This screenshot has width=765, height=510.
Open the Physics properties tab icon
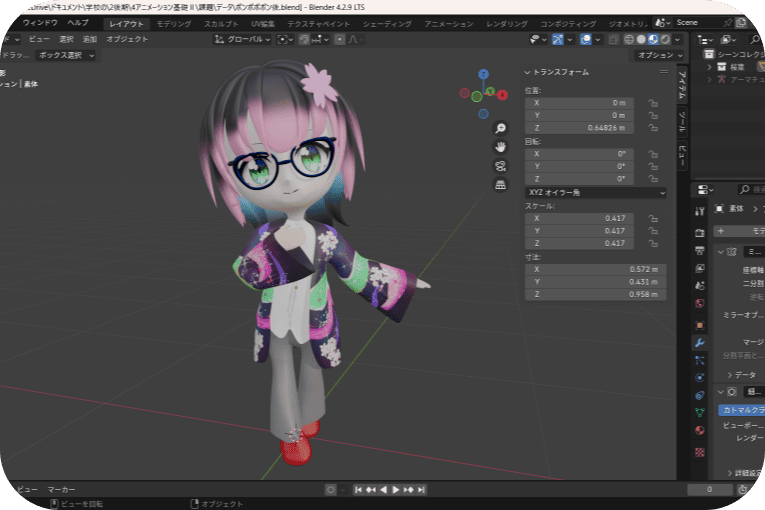(699, 376)
